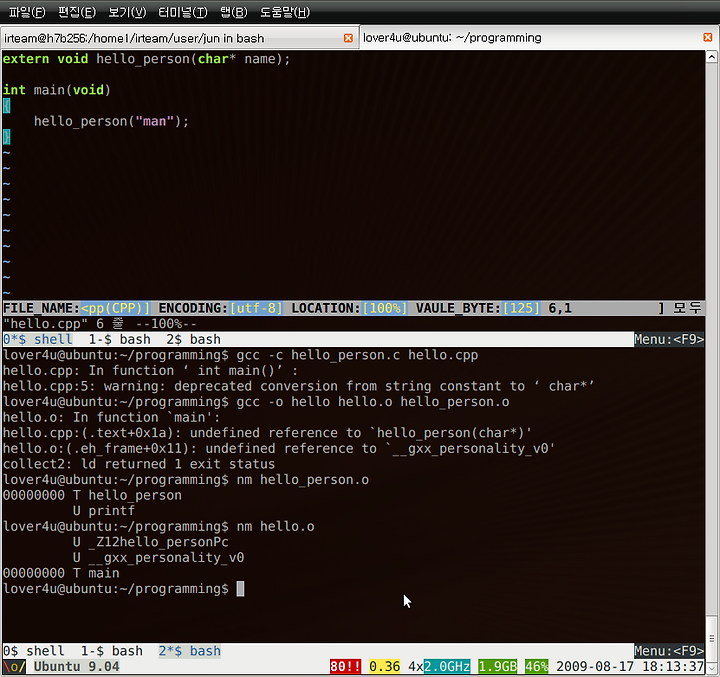Open the 편집(E) menu

[77, 12]
